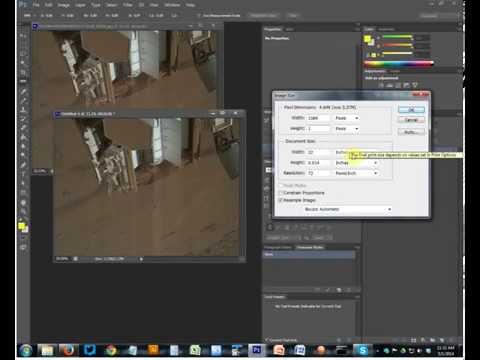This screenshot has height=360, width=480.
Task: Select the Move tool
Action: [23, 35]
